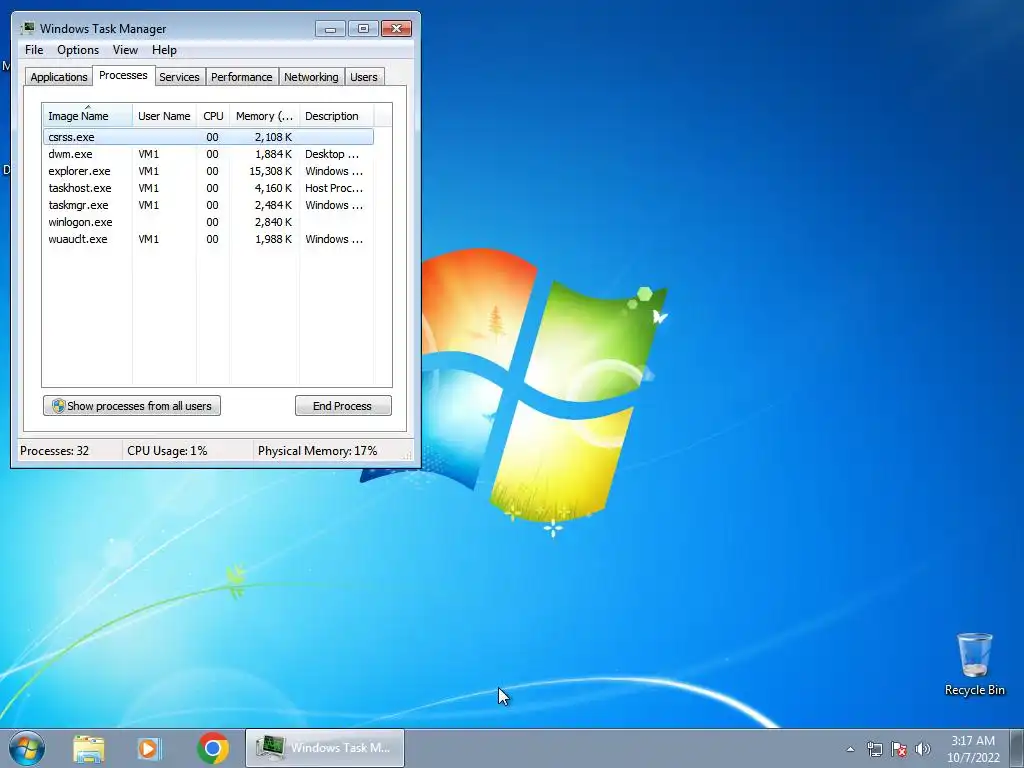Image resolution: width=1024 pixels, height=768 pixels.
Task: Open the Windows Start menu orb
Action: click(27, 748)
